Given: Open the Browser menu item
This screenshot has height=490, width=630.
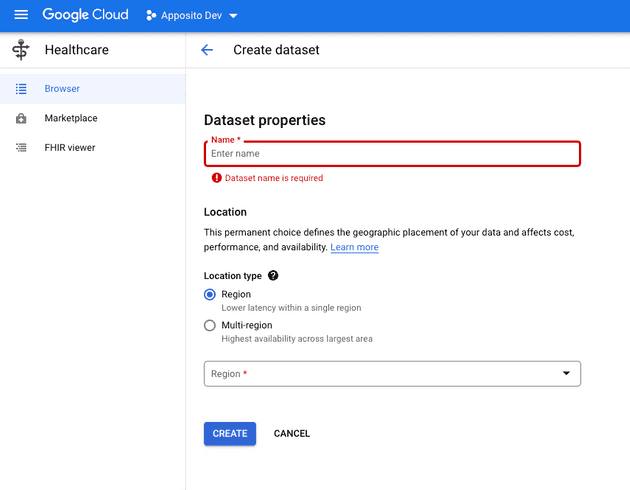Looking at the screenshot, I should (62, 89).
